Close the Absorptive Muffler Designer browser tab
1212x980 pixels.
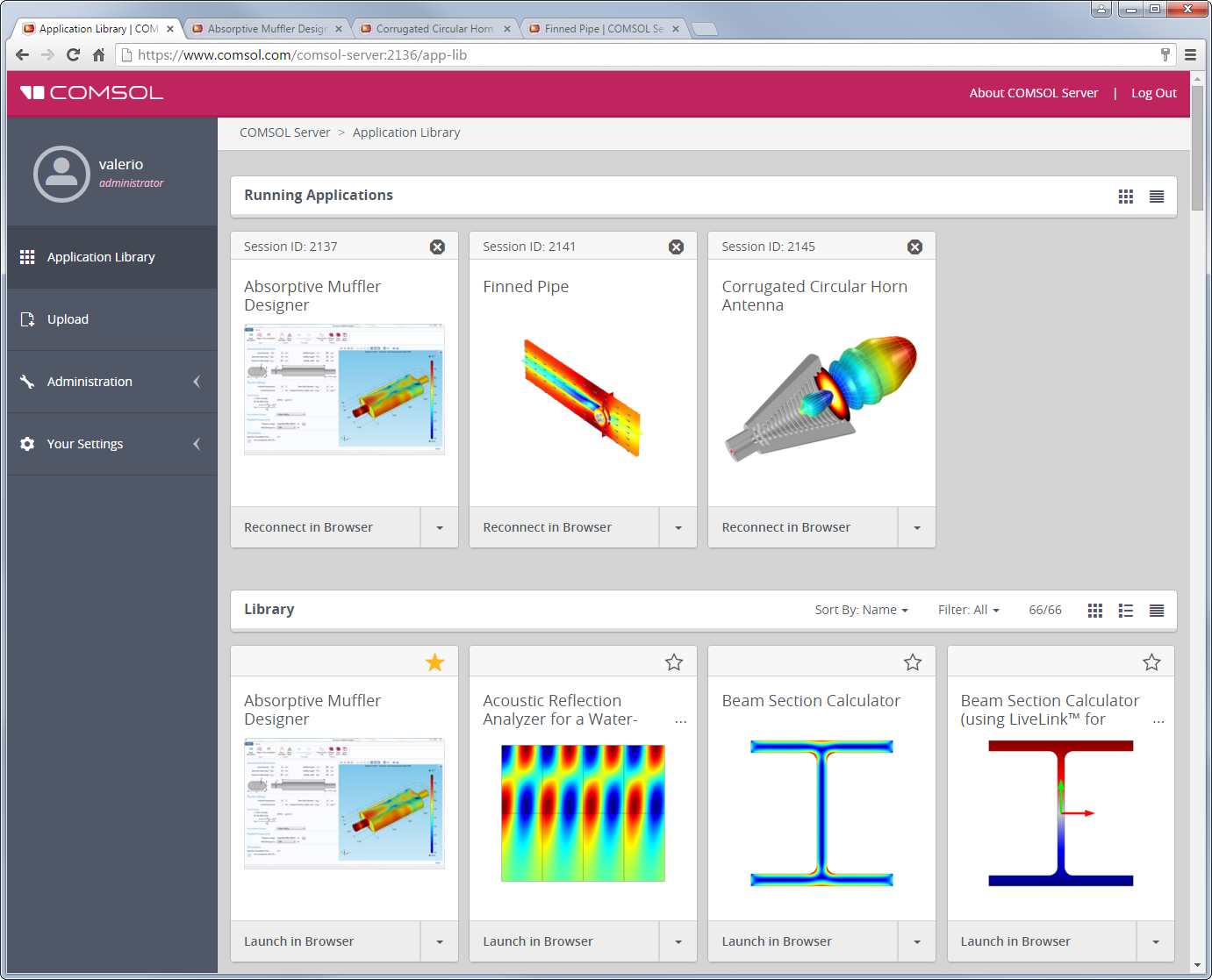[x=339, y=29]
